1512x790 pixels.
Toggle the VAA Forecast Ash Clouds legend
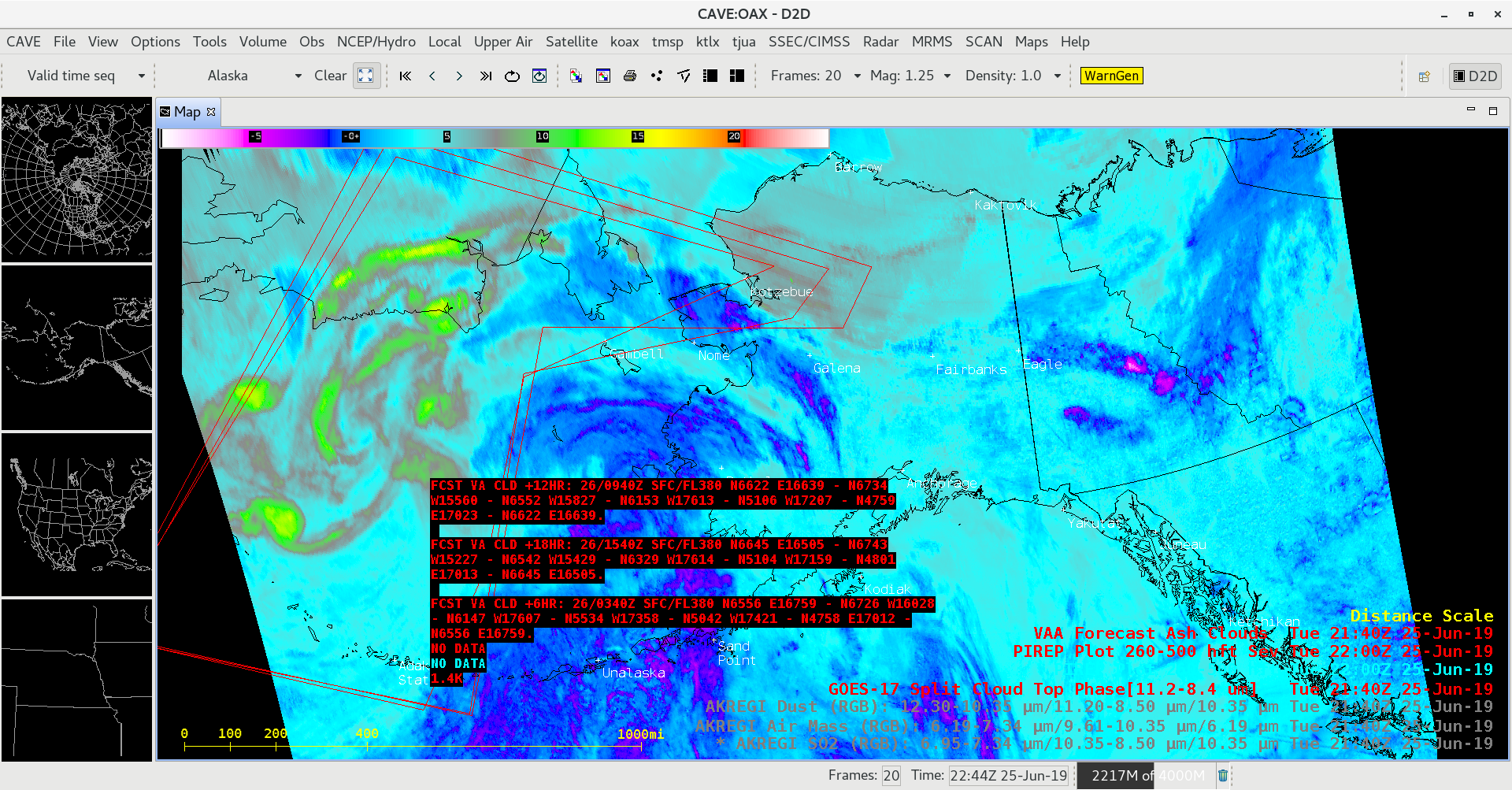pyautogui.click(x=1262, y=633)
